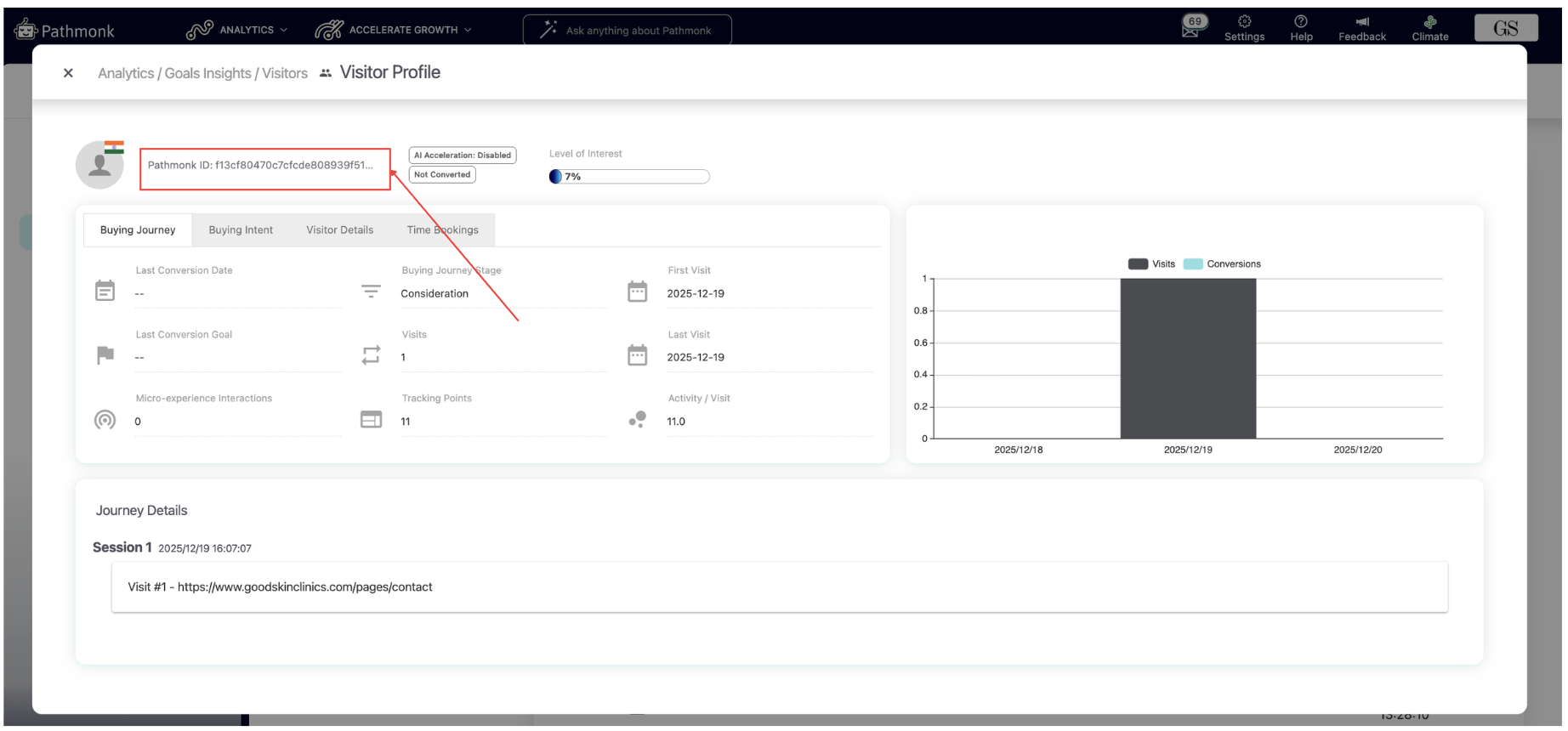This screenshot has height=731, width=1568.
Task: Click the Last Conversion Goal flag icon
Action: point(105,354)
